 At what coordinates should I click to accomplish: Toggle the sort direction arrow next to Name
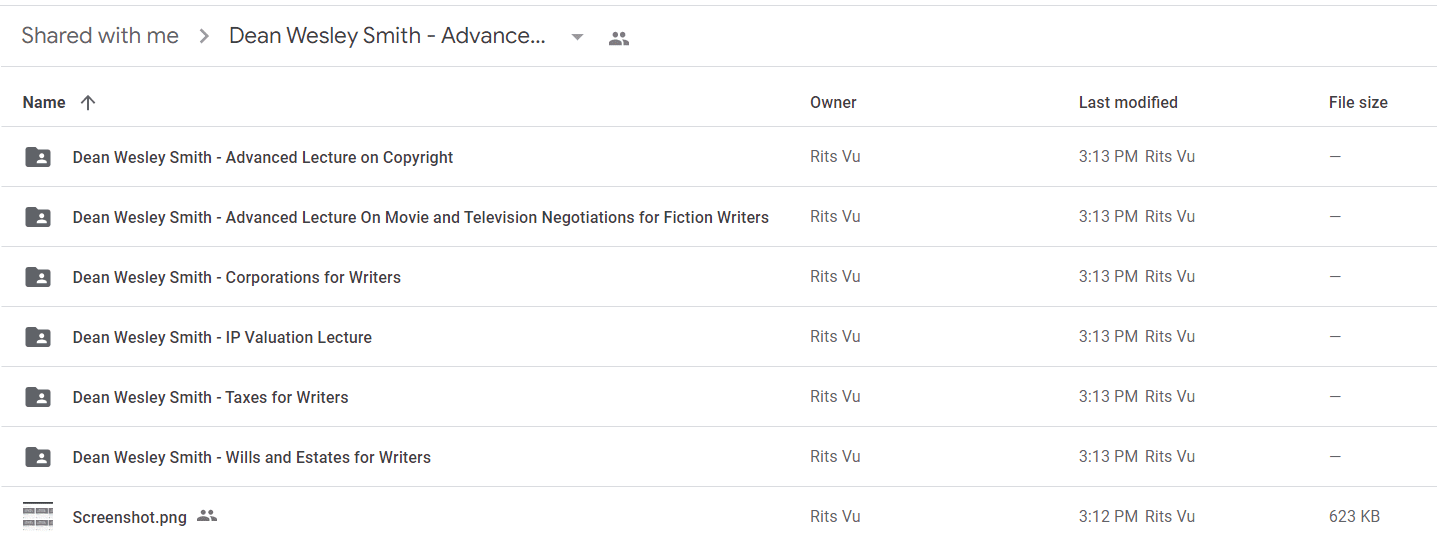(88, 102)
